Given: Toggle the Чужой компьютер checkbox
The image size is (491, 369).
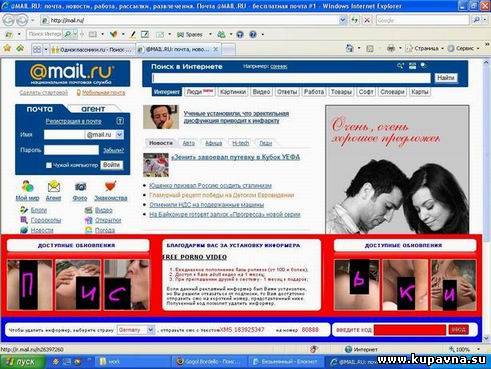Looking at the screenshot, I should point(49,165).
